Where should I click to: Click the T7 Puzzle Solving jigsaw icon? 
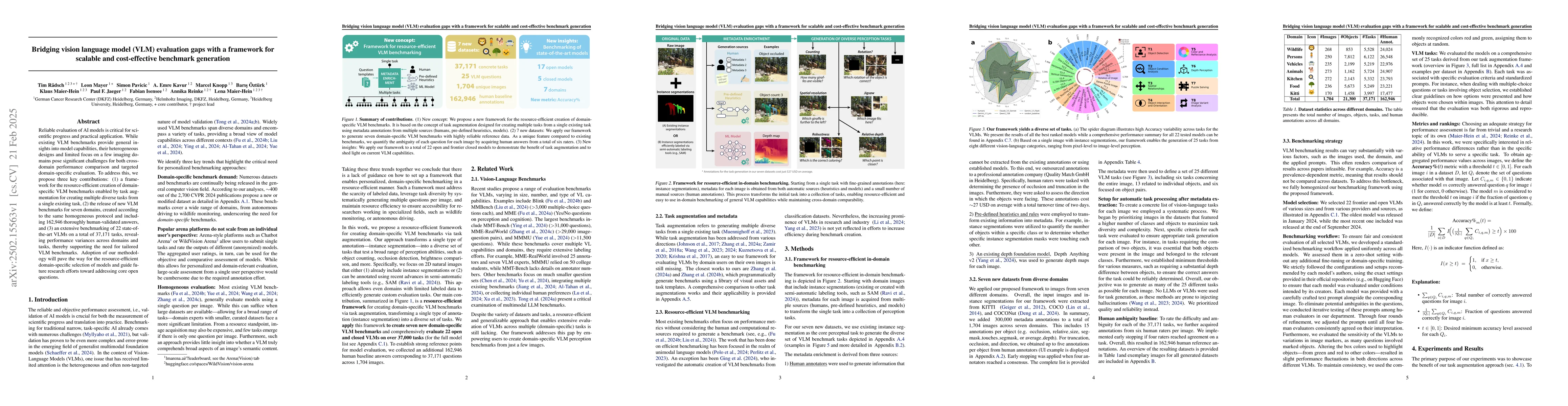tap(1183, 86)
